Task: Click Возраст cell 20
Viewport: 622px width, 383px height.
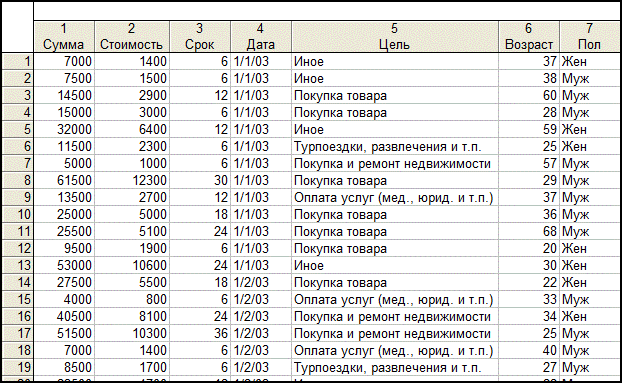Action: 529,249
